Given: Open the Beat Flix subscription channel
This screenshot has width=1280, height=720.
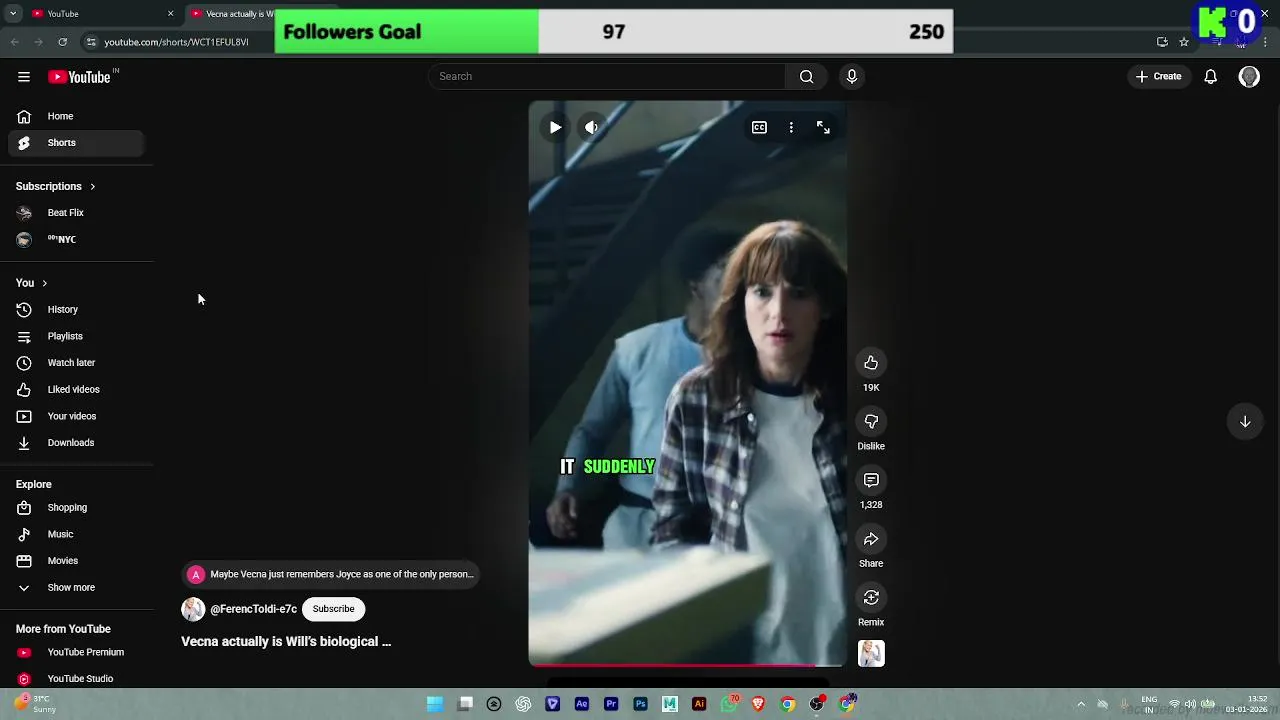Looking at the screenshot, I should pos(76,213).
